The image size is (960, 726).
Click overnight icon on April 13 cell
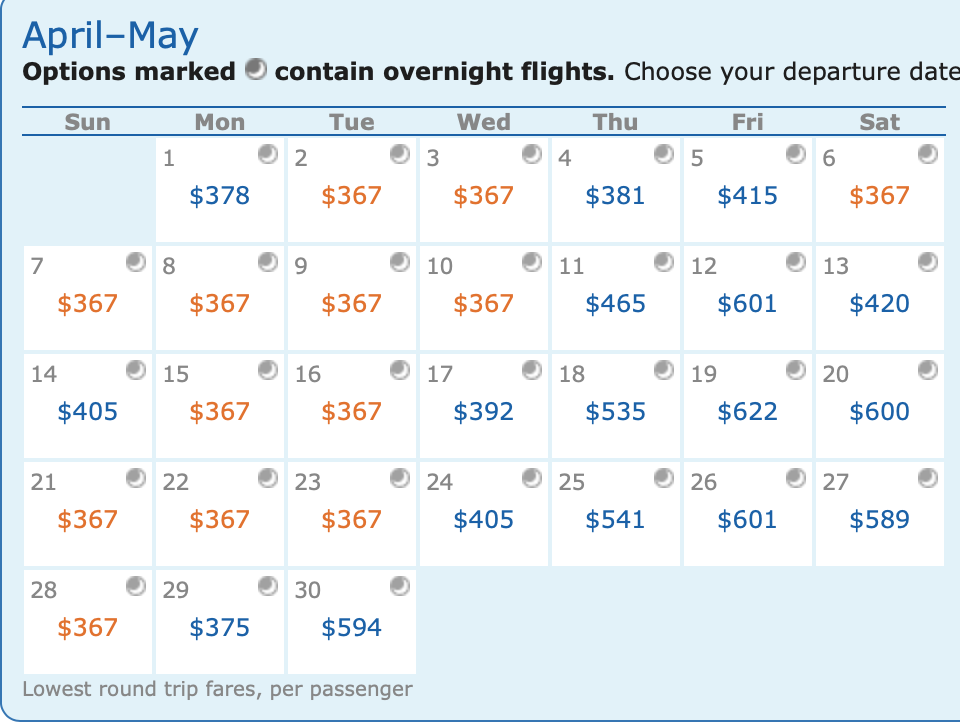(928, 262)
